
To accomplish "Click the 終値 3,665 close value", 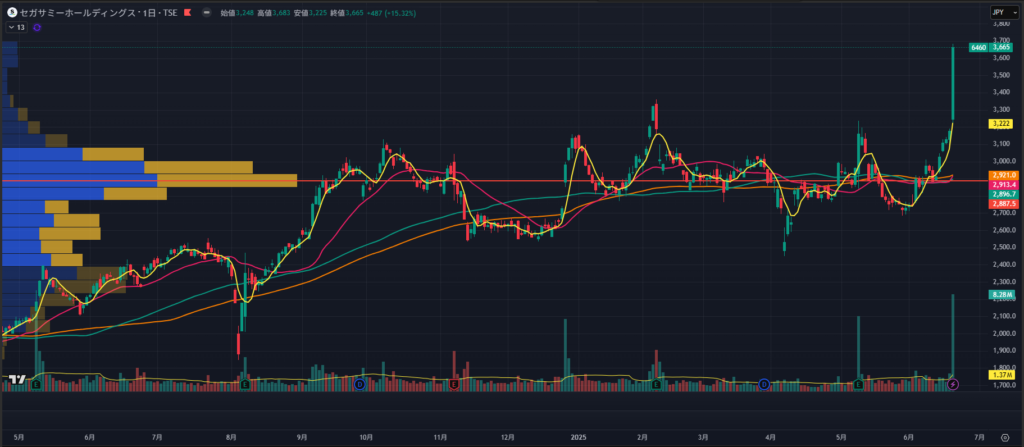I will coord(346,12).
